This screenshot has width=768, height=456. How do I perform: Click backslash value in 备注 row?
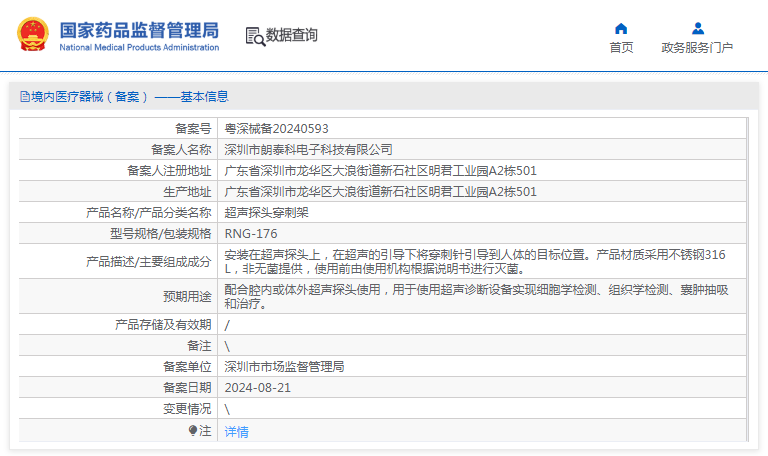227,346
